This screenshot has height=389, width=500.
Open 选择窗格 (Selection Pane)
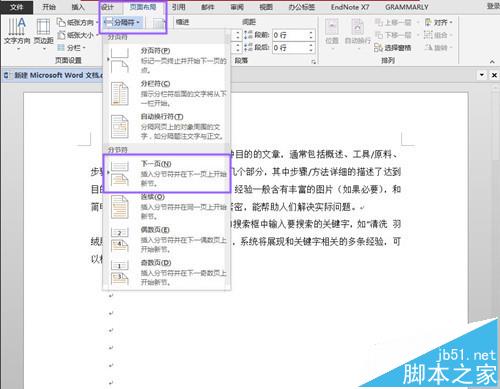pyautogui.click(x=393, y=48)
